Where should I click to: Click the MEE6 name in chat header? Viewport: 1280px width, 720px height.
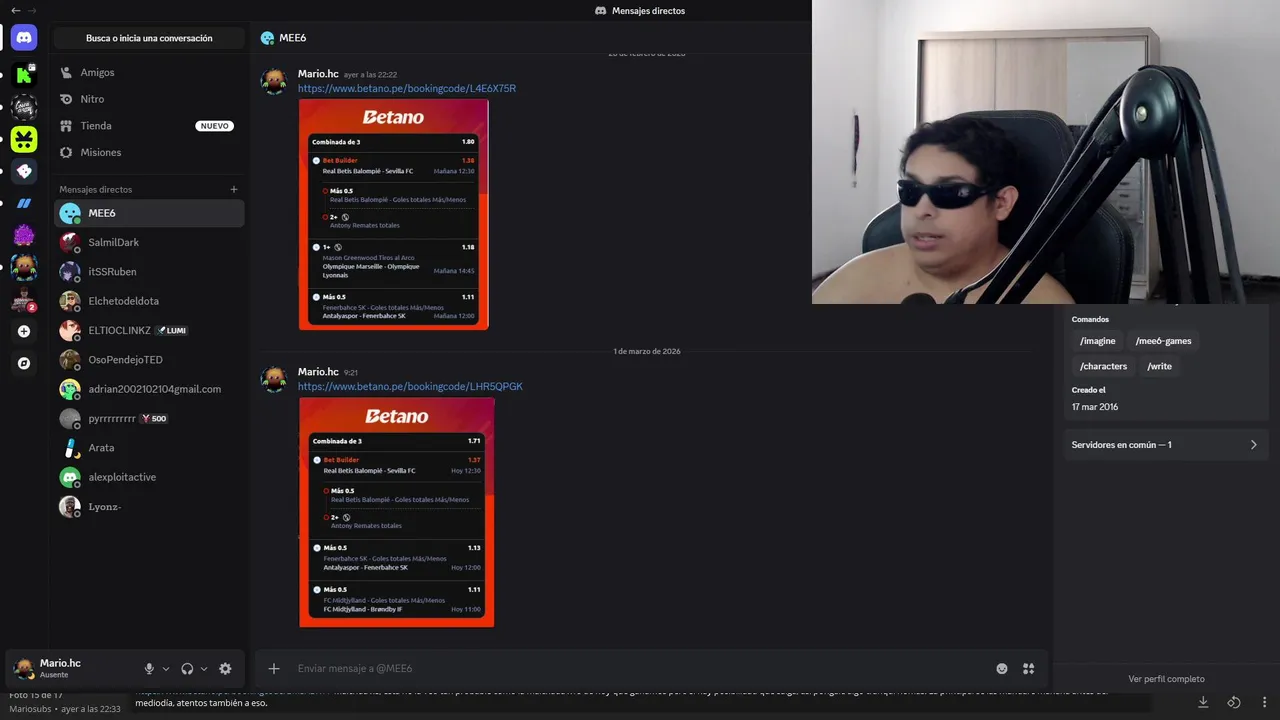[293, 38]
